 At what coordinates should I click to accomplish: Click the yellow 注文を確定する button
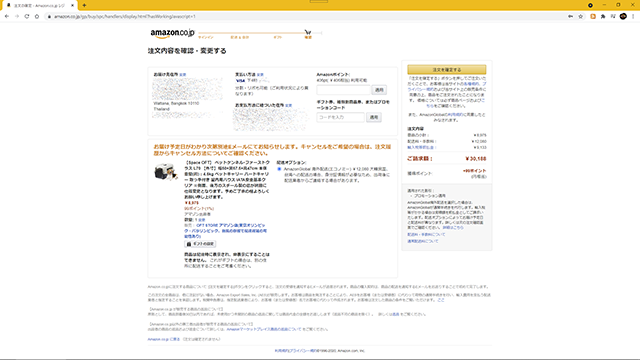tap(447, 69)
